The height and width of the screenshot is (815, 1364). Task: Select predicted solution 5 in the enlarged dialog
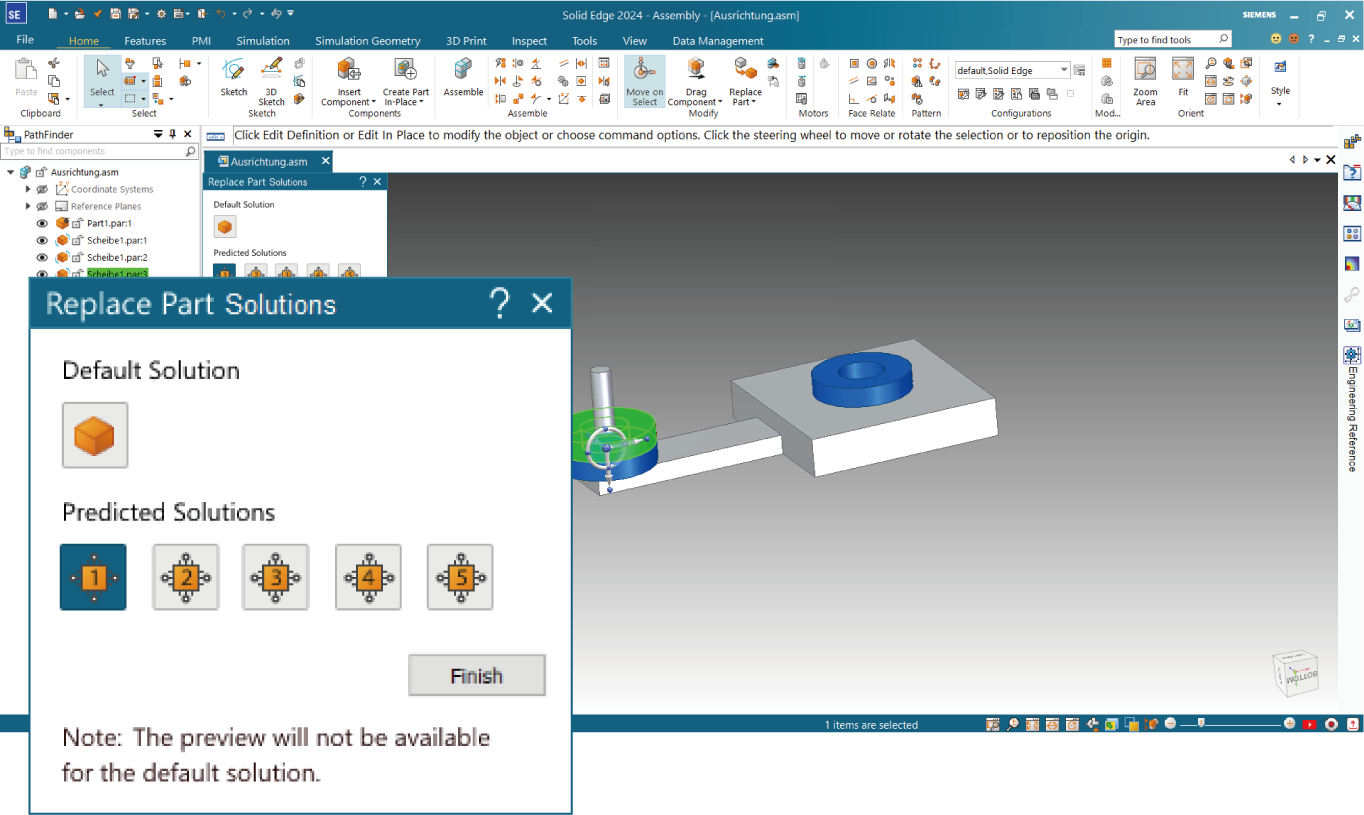tap(460, 577)
